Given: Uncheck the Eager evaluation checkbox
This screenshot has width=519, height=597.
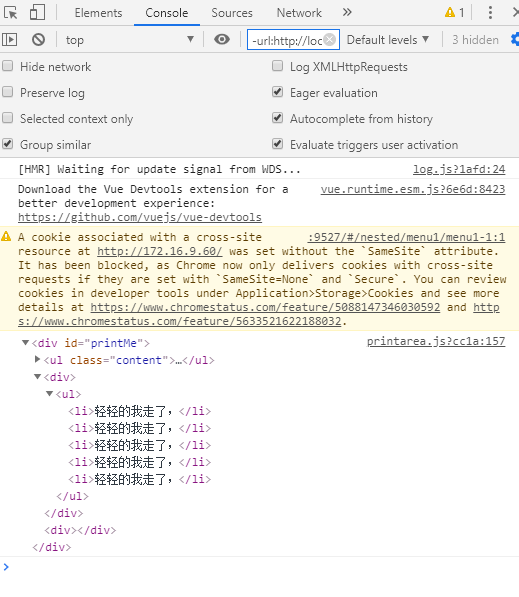Looking at the screenshot, I should (278, 92).
